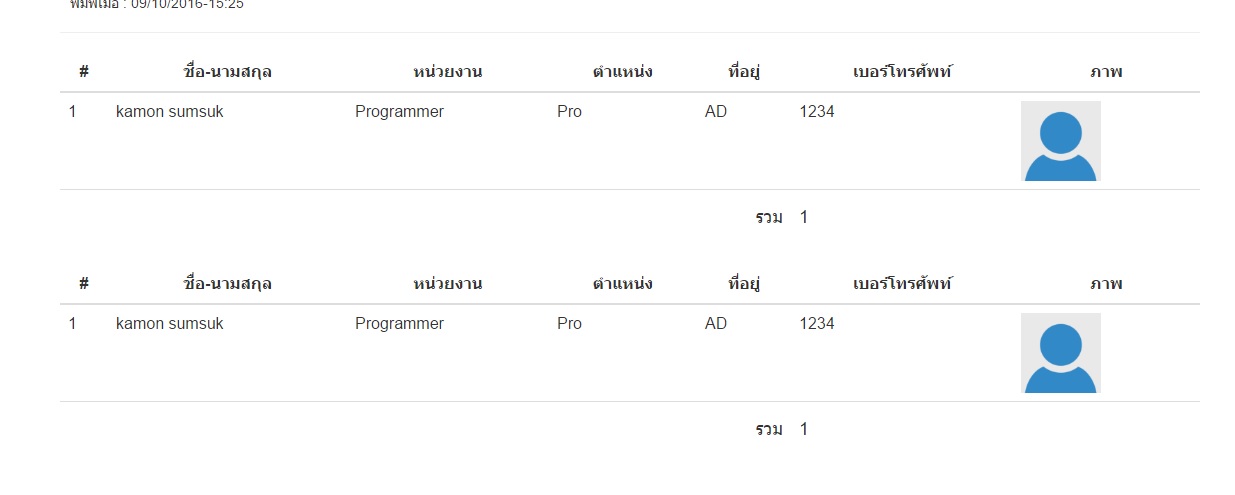Click the ชื่อ-นามสกุล header in the second table
The image size is (1235, 495).
pos(228,284)
